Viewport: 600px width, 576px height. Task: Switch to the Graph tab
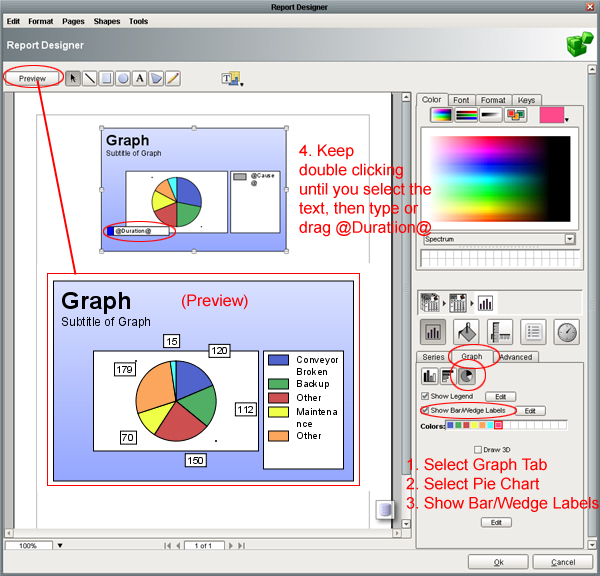pos(471,356)
